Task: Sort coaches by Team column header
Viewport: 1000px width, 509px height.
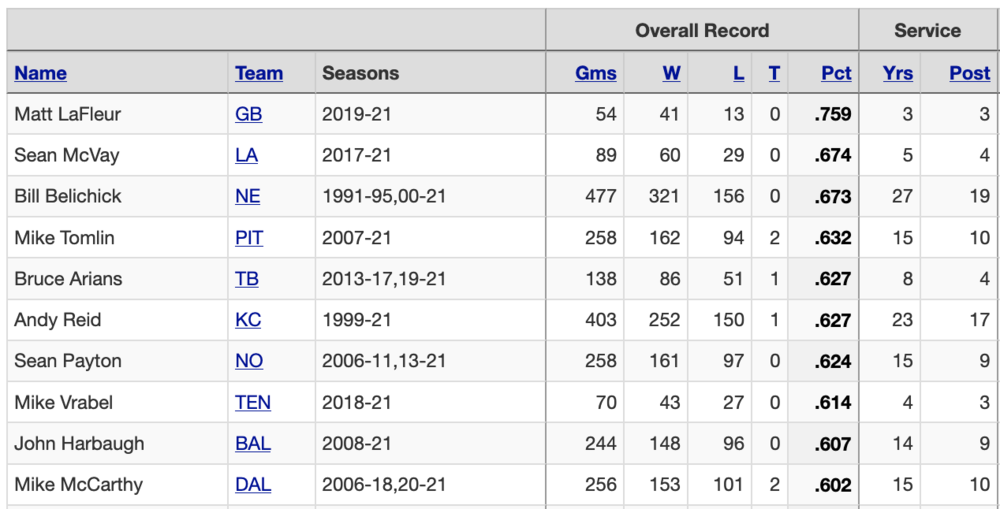Action: click(x=259, y=73)
